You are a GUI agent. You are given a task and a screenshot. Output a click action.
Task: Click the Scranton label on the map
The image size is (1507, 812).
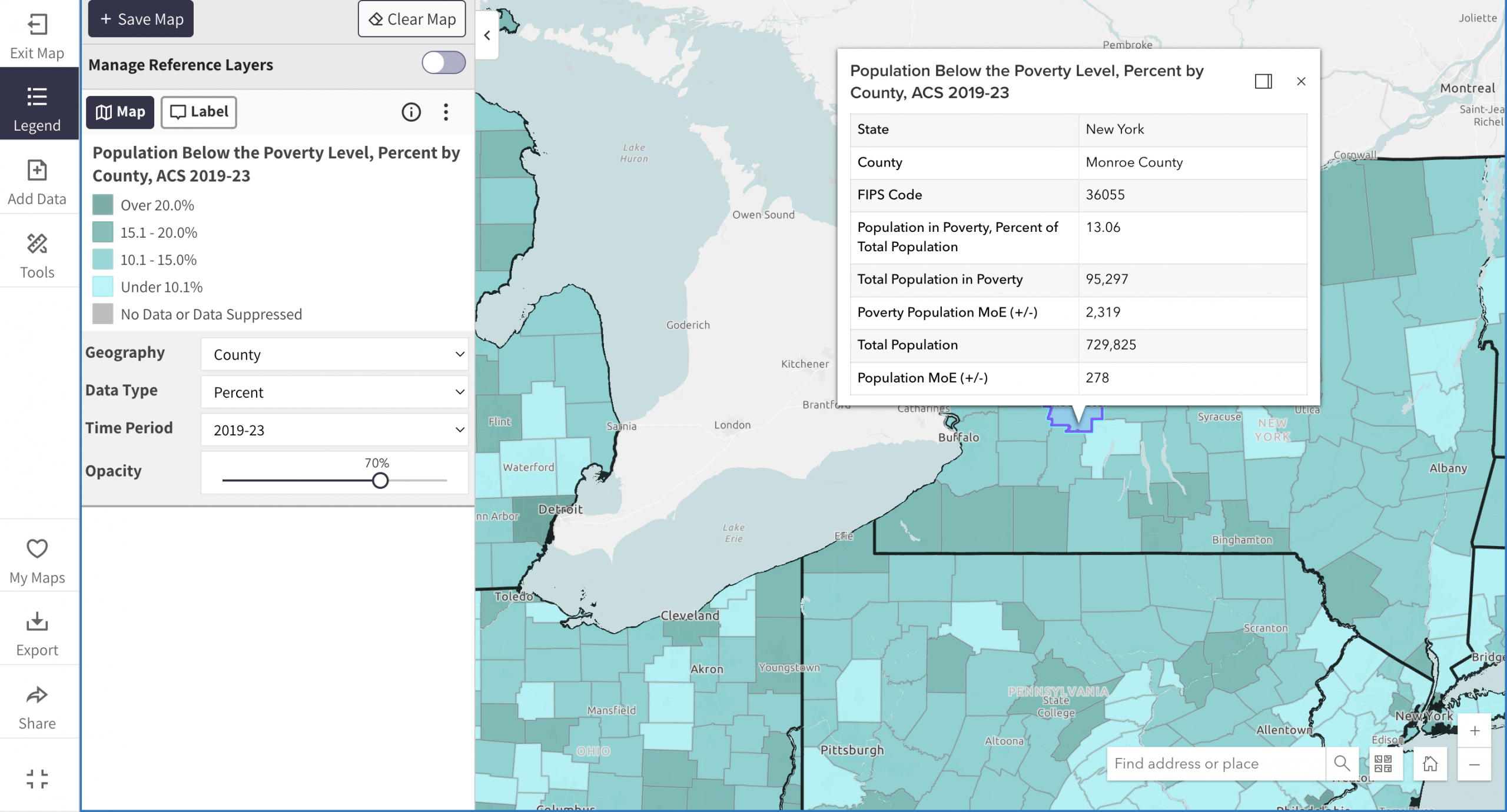click(1265, 628)
